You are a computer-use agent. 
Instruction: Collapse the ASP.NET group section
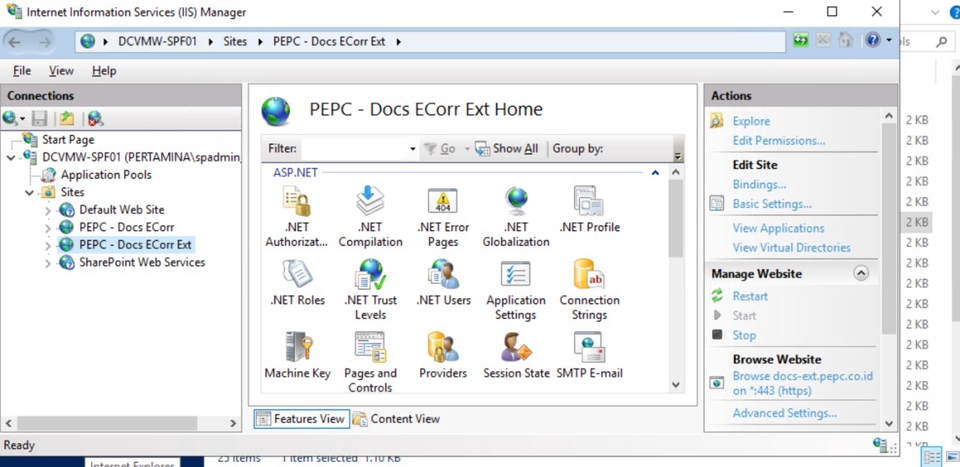pyautogui.click(x=655, y=173)
